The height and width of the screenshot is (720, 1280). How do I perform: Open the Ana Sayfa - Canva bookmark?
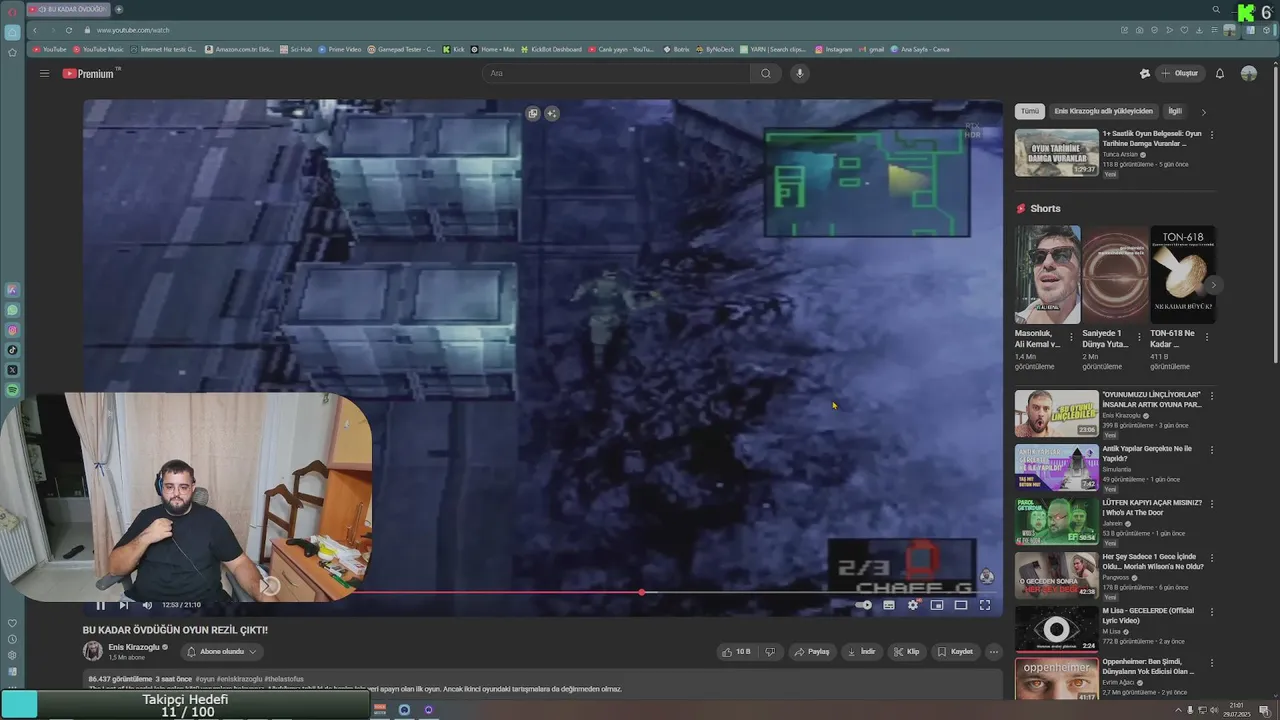click(920, 49)
